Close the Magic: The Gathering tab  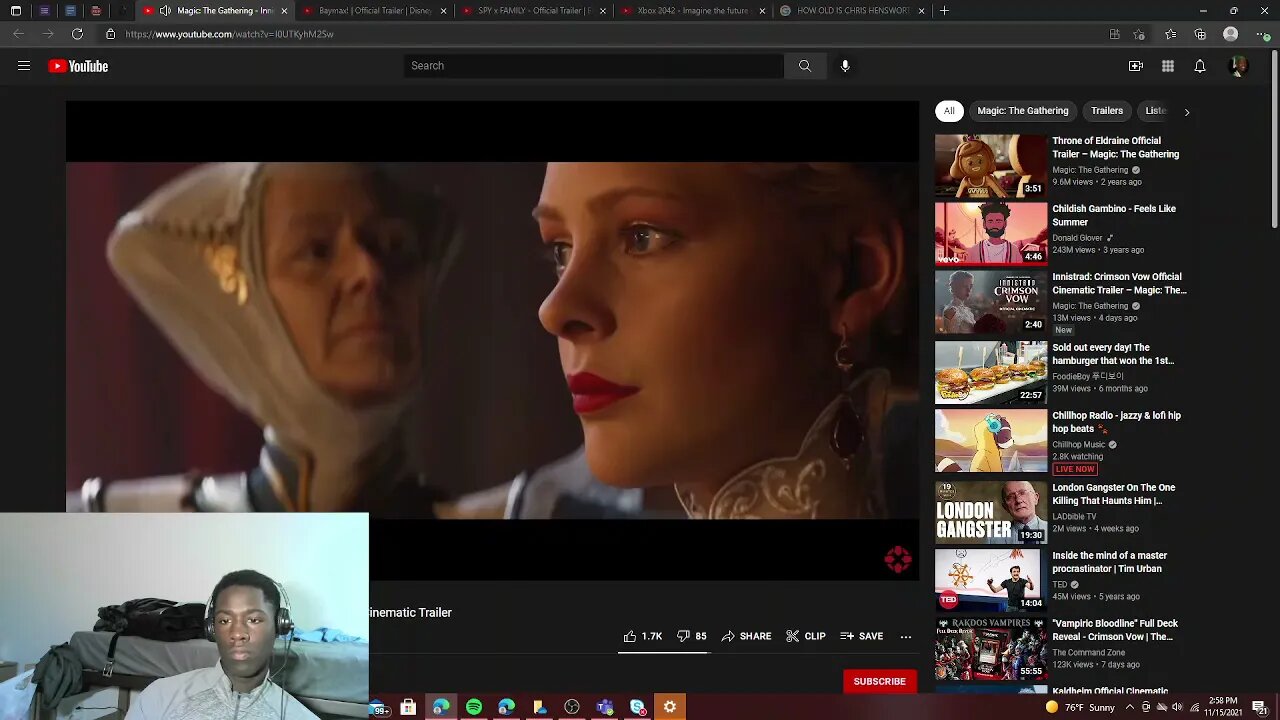[x=284, y=11]
